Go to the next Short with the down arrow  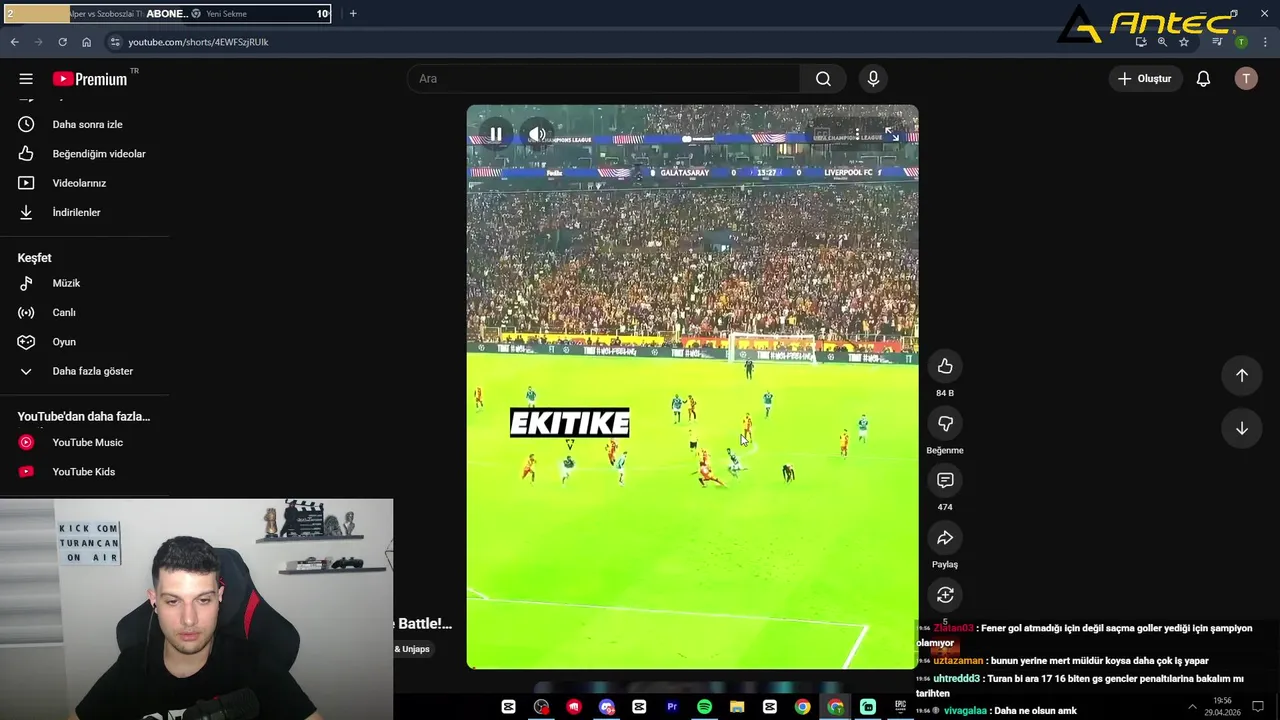coord(1241,428)
